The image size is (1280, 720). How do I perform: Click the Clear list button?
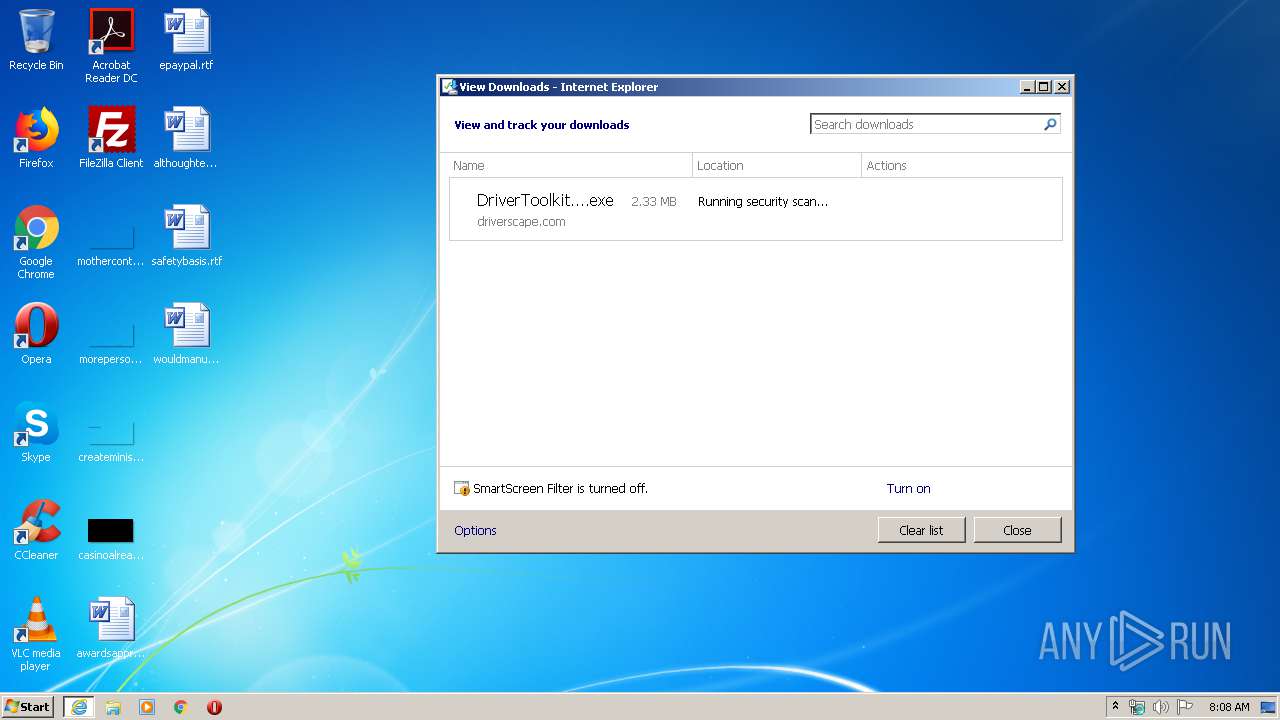(921, 530)
